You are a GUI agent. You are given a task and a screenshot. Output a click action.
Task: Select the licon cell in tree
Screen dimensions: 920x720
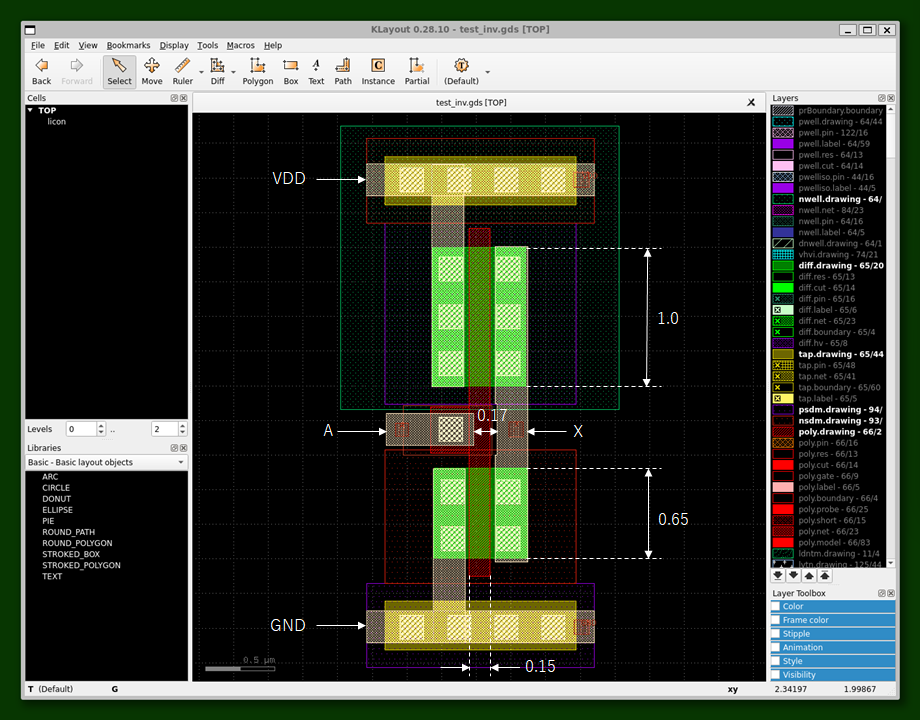pos(56,121)
